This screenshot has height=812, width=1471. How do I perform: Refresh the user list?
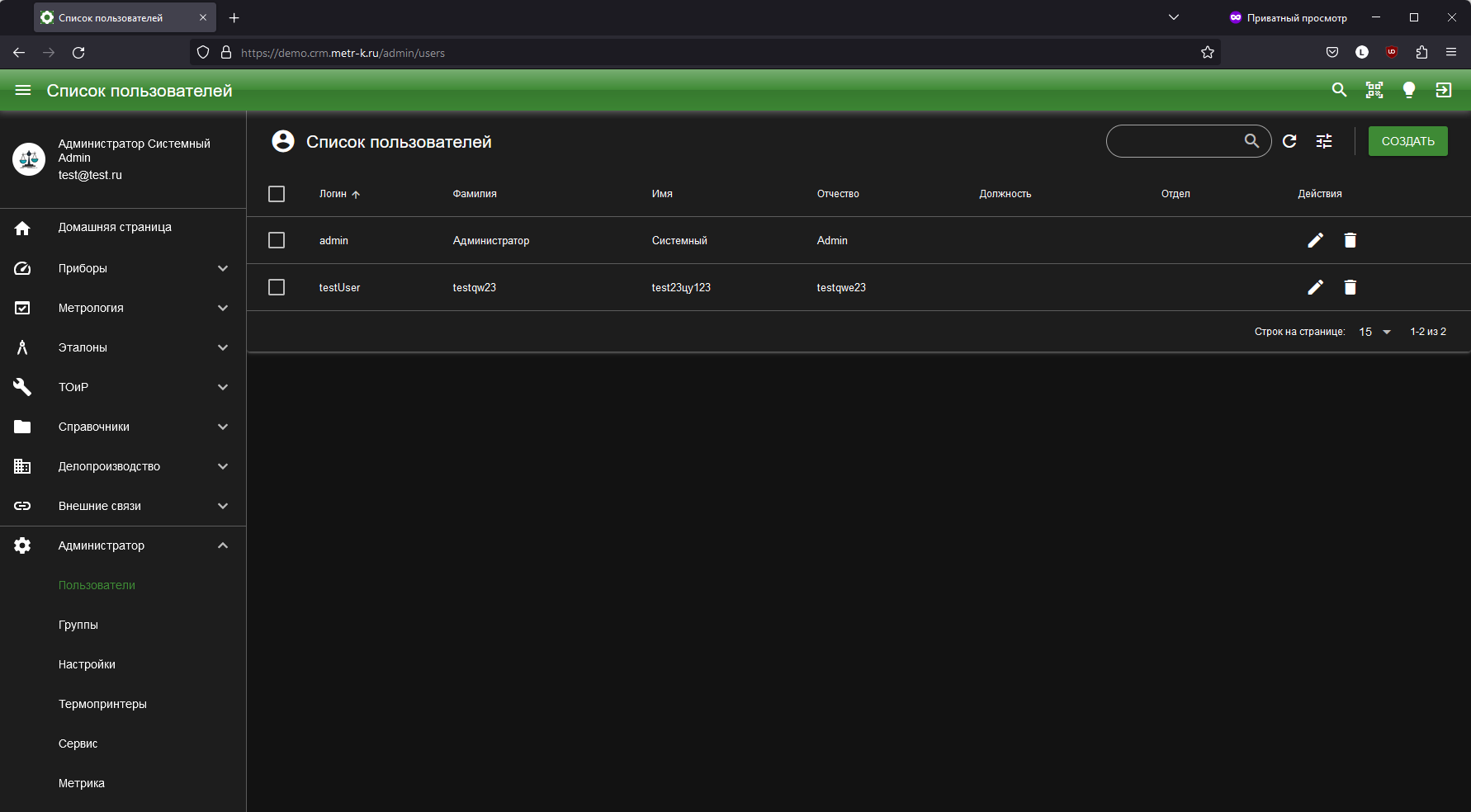pyautogui.click(x=1289, y=141)
